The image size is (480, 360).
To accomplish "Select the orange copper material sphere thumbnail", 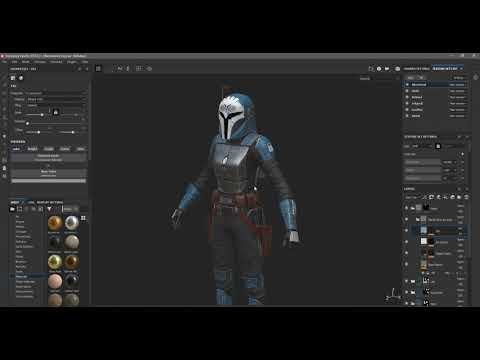I will point(55,223).
